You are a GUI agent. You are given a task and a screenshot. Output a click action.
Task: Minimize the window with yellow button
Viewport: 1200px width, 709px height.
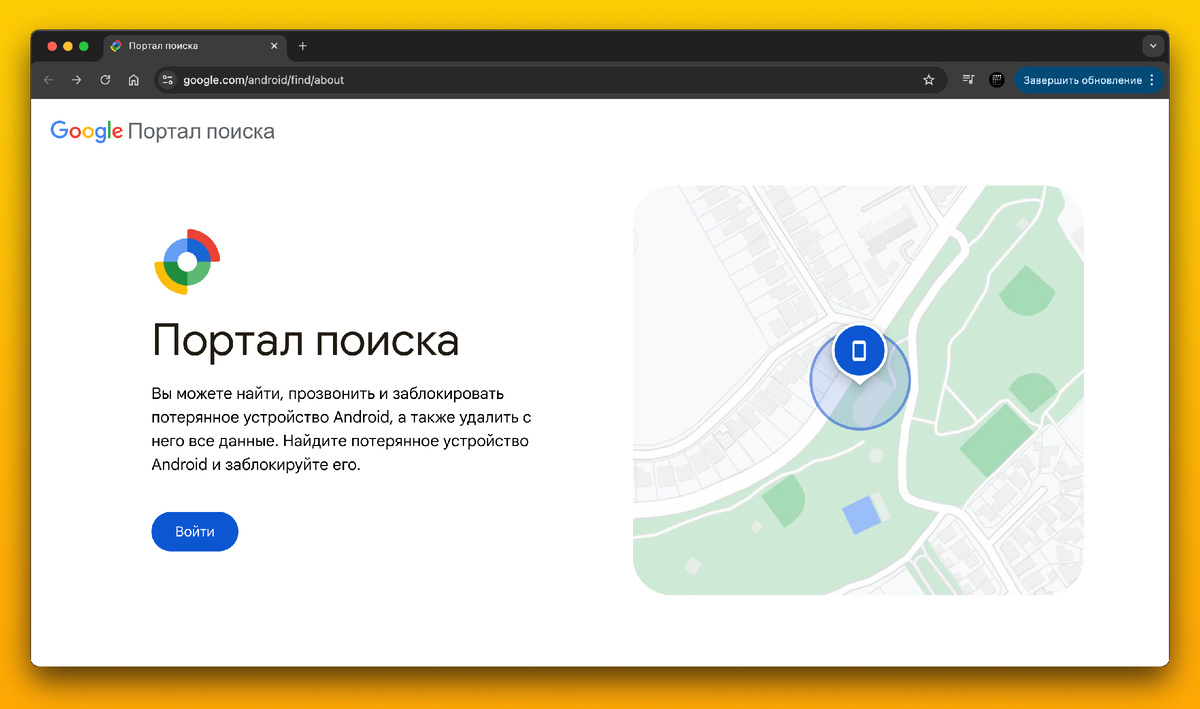(68, 46)
